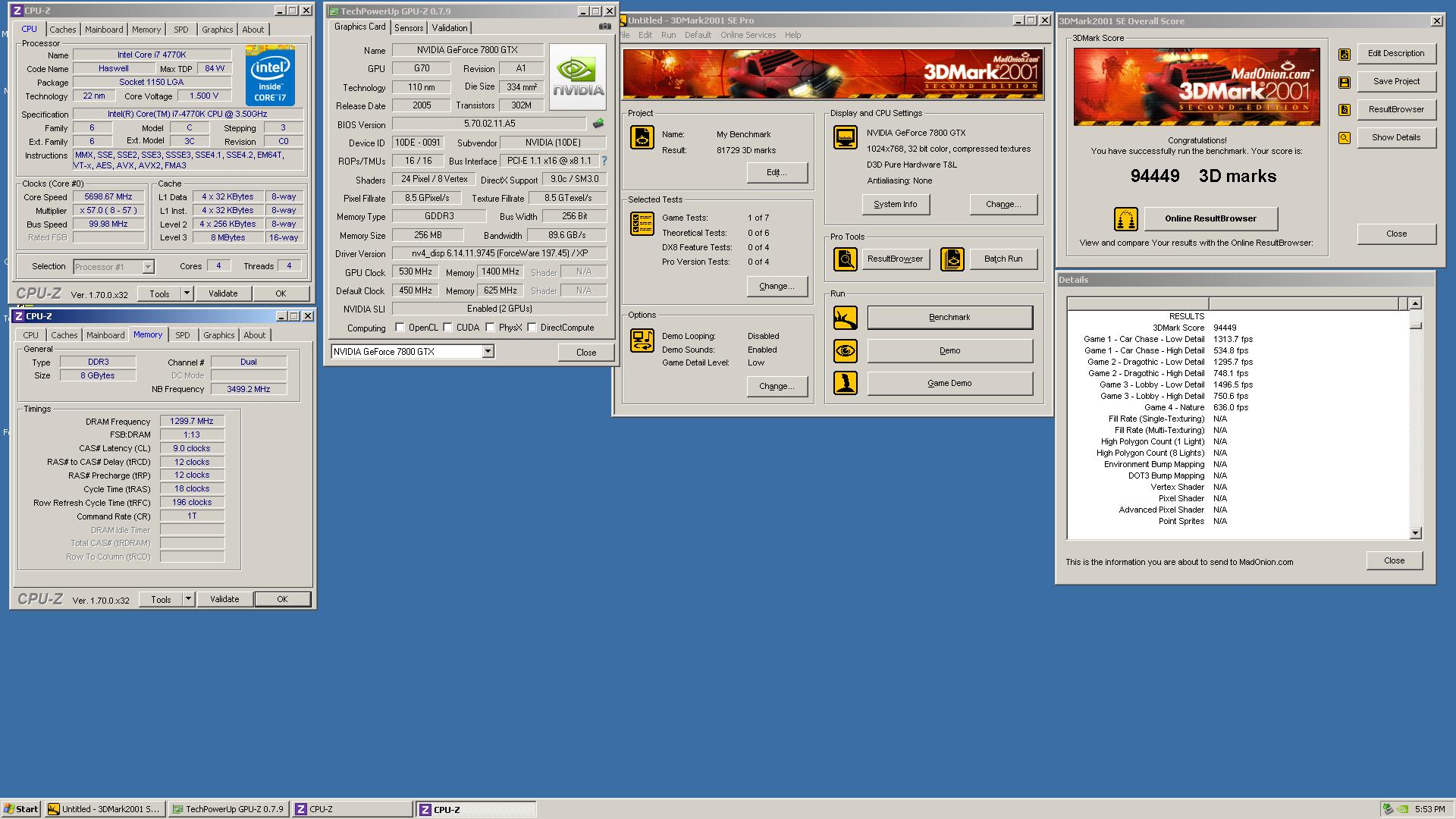The width and height of the screenshot is (1456, 819).
Task: Click the Details list scroll up arrow
Action: point(1415,303)
